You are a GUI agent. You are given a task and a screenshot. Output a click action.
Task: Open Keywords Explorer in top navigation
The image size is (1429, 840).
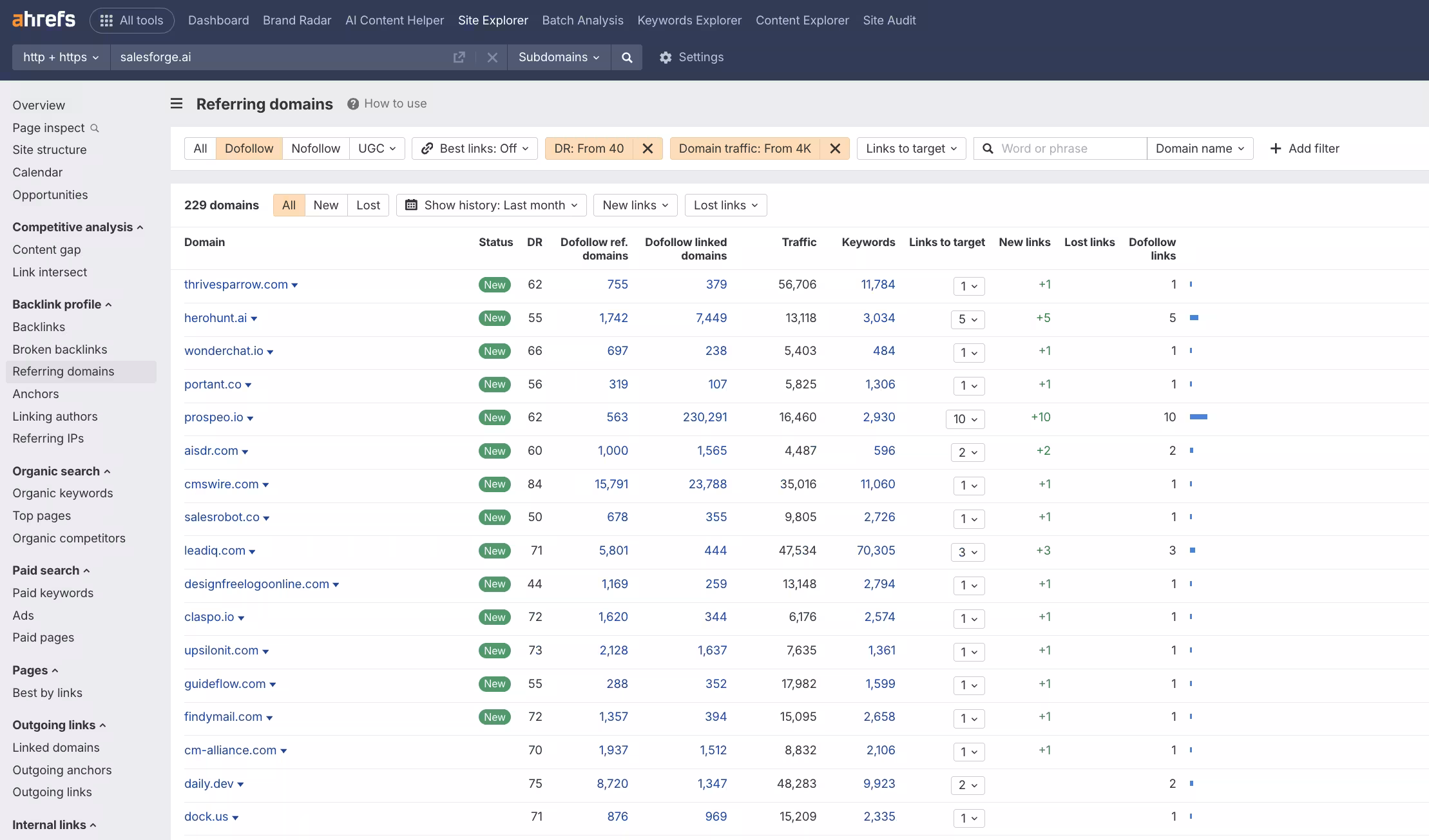point(689,20)
